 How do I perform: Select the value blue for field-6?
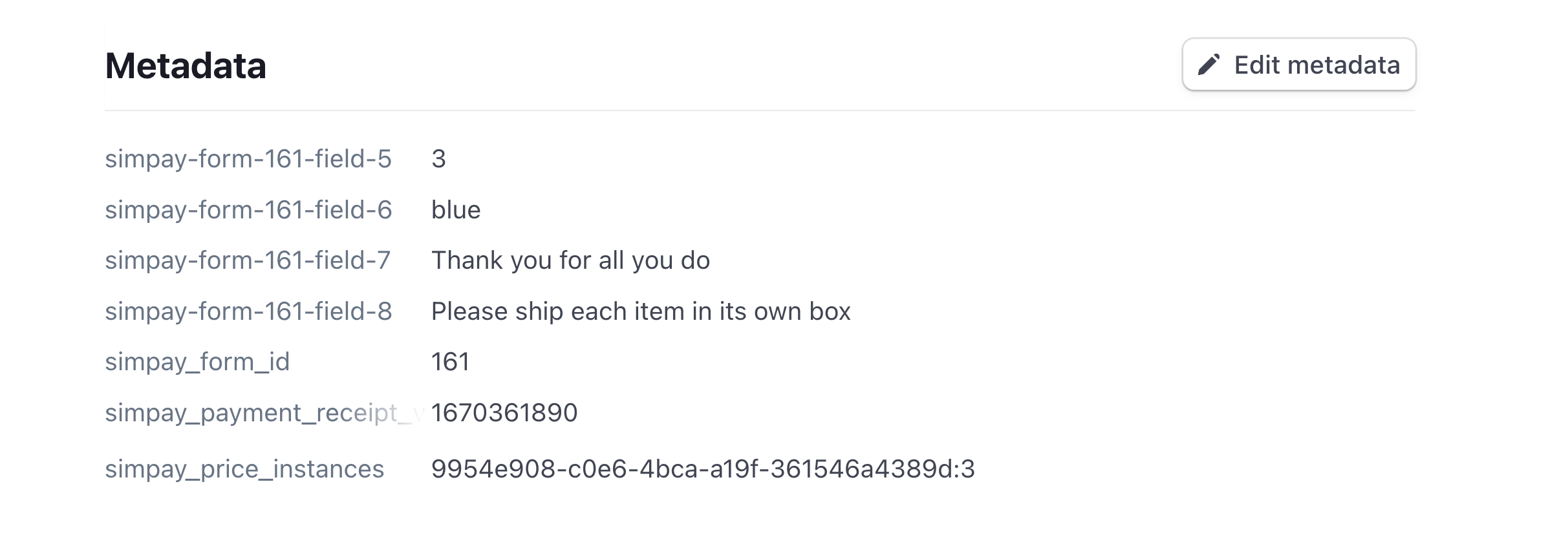point(456,209)
